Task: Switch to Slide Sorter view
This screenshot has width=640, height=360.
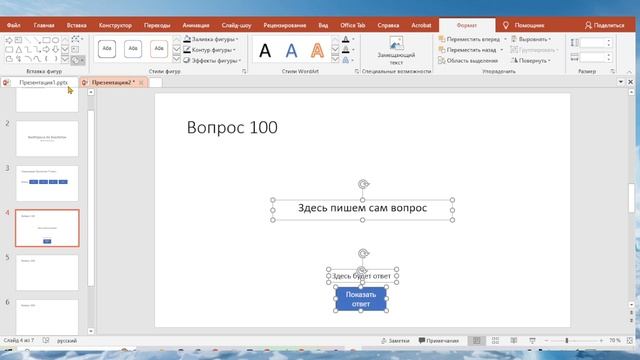Action: 495,340
